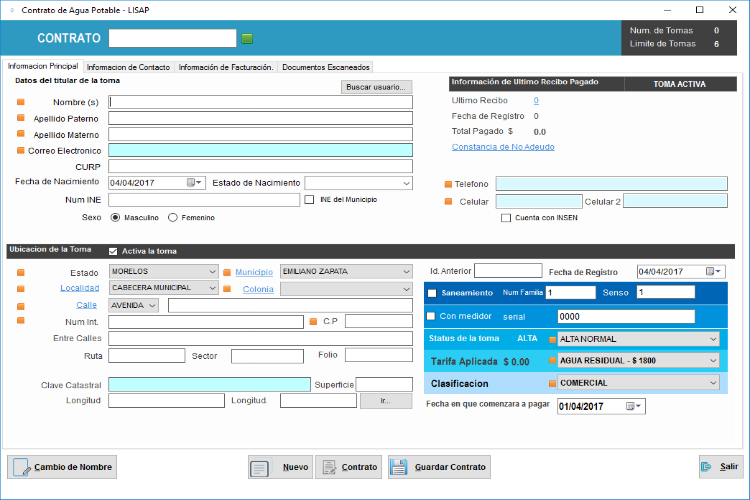
Task: Expand the Estado de Nacimiento dropdown
Action: (x=405, y=183)
